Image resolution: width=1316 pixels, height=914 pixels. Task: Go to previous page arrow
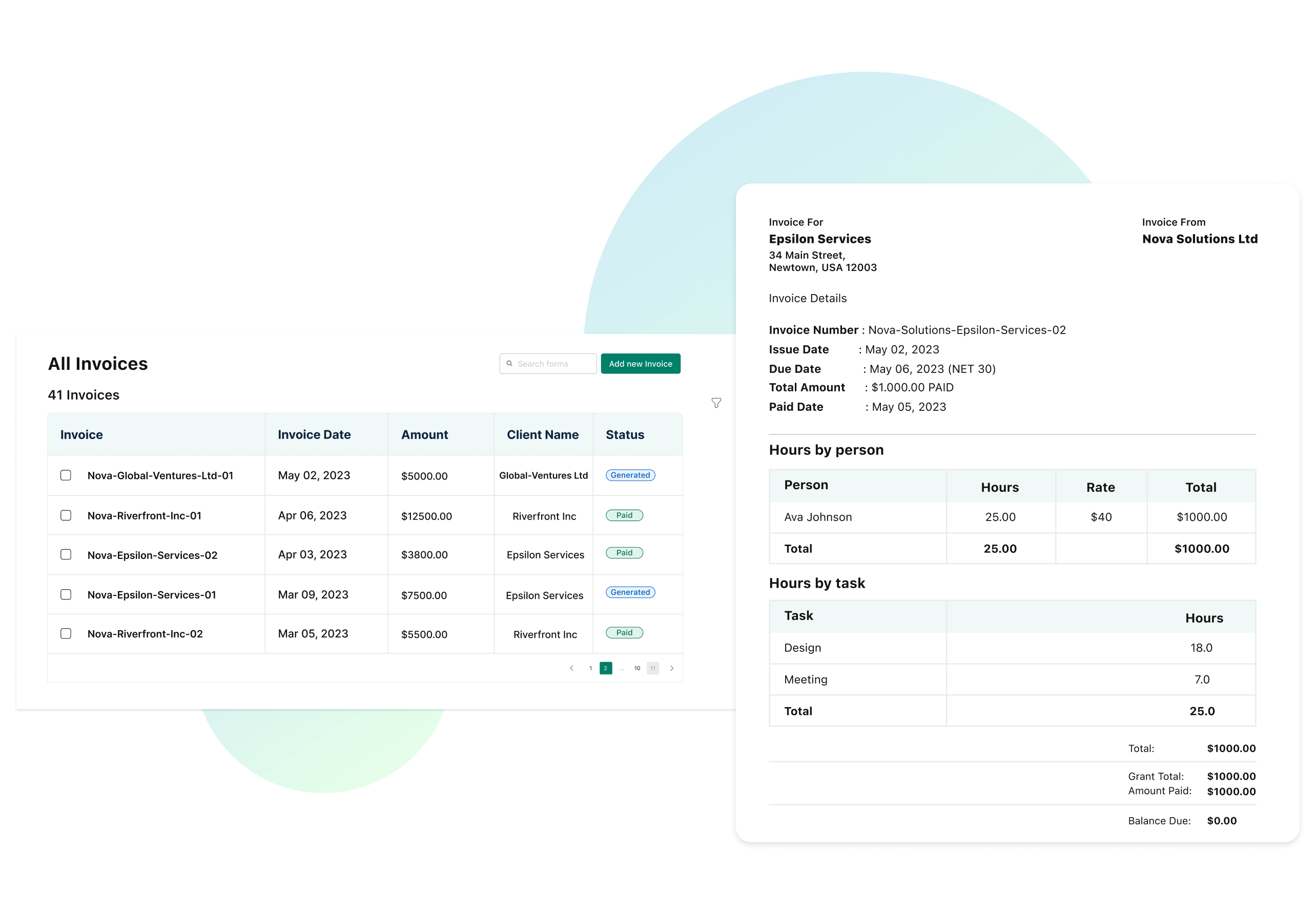click(x=571, y=668)
